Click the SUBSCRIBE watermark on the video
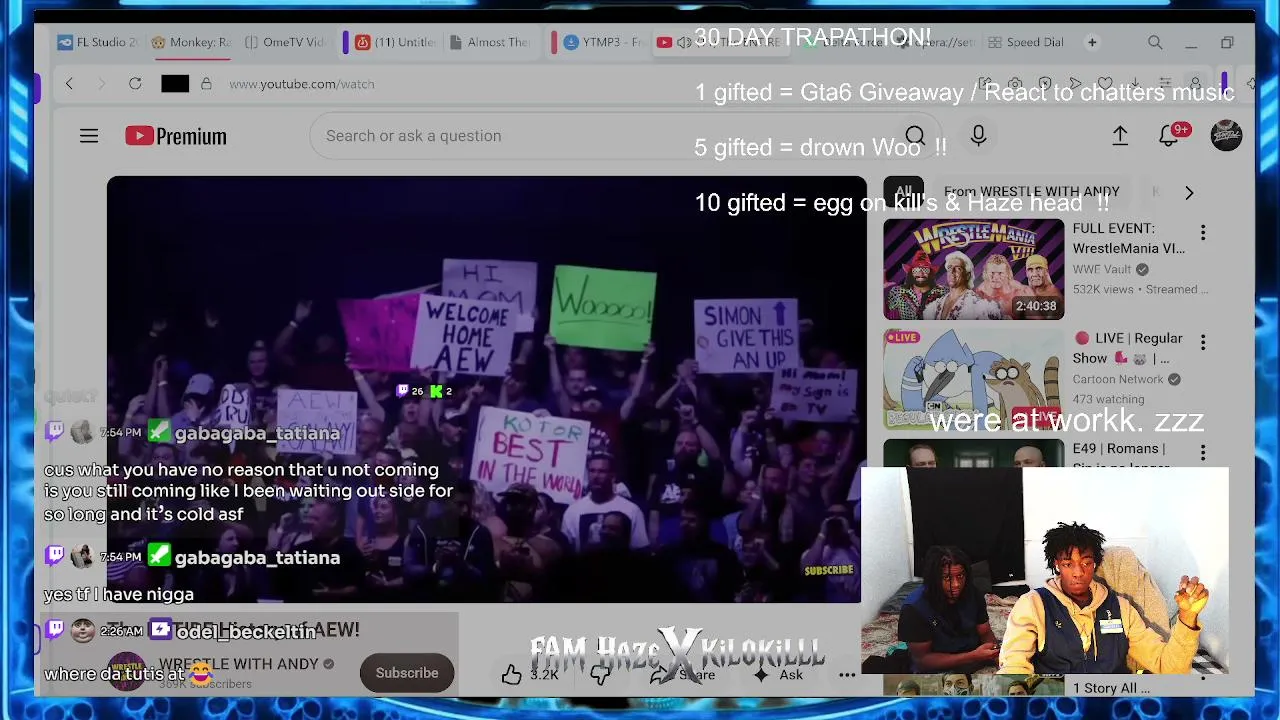Image resolution: width=1280 pixels, height=720 pixels. coord(829,570)
